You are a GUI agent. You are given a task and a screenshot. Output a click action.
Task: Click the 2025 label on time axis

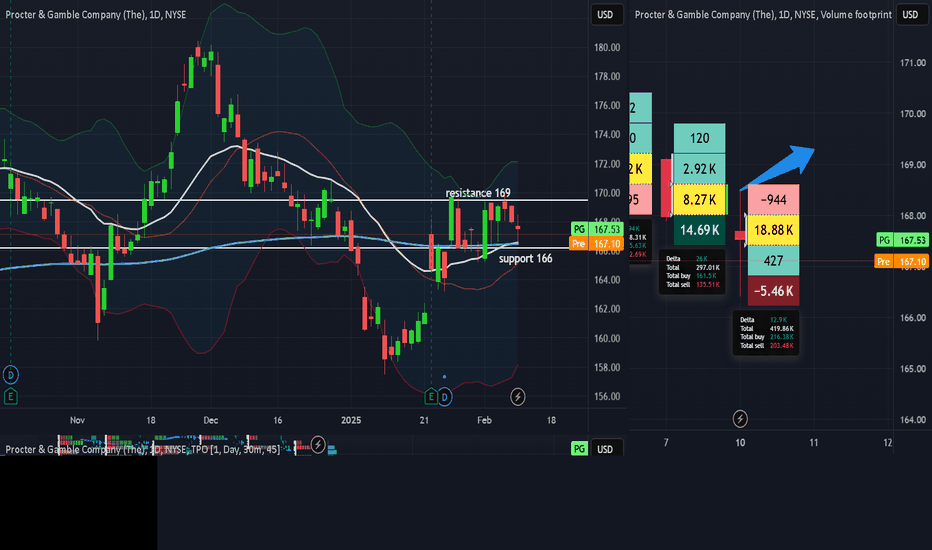coord(351,420)
